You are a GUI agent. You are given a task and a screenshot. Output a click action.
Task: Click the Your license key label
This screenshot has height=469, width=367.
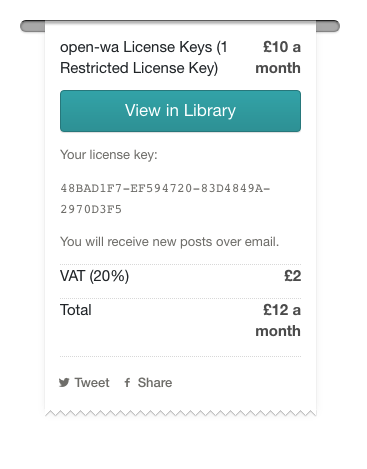pos(109,155)
